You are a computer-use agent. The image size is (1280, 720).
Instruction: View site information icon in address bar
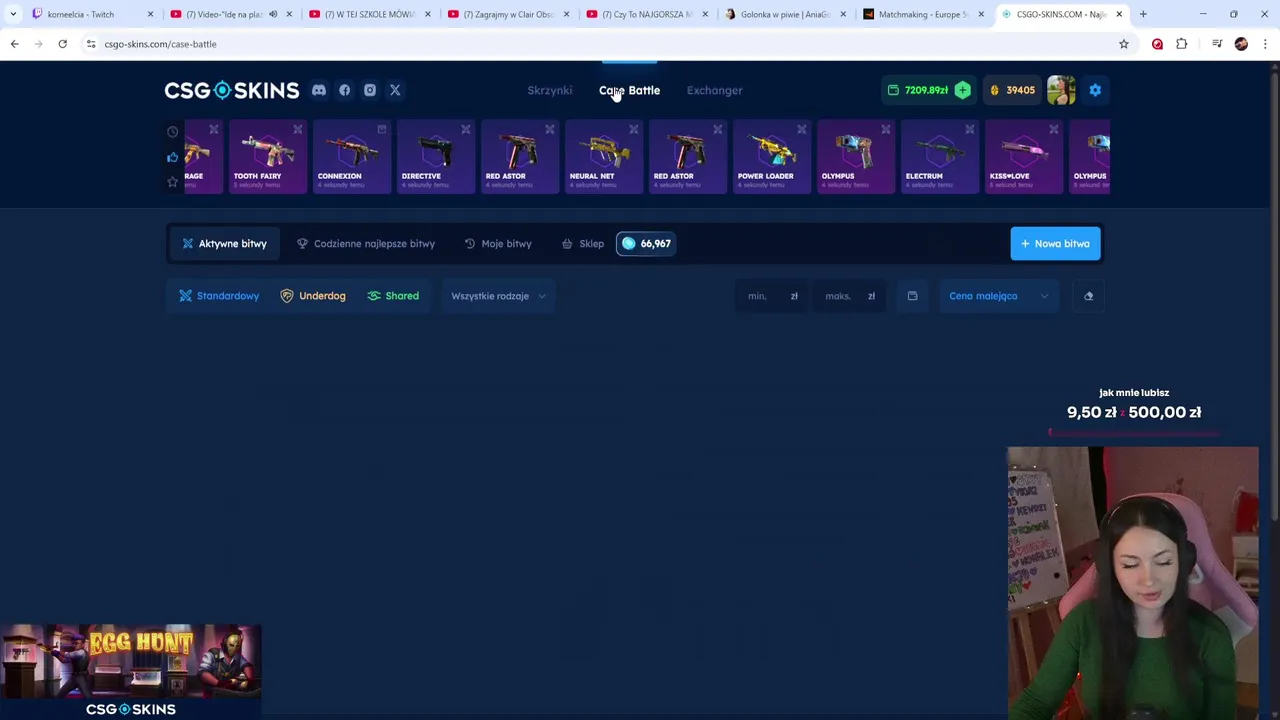pyautogui.click(x=90, y=44)
